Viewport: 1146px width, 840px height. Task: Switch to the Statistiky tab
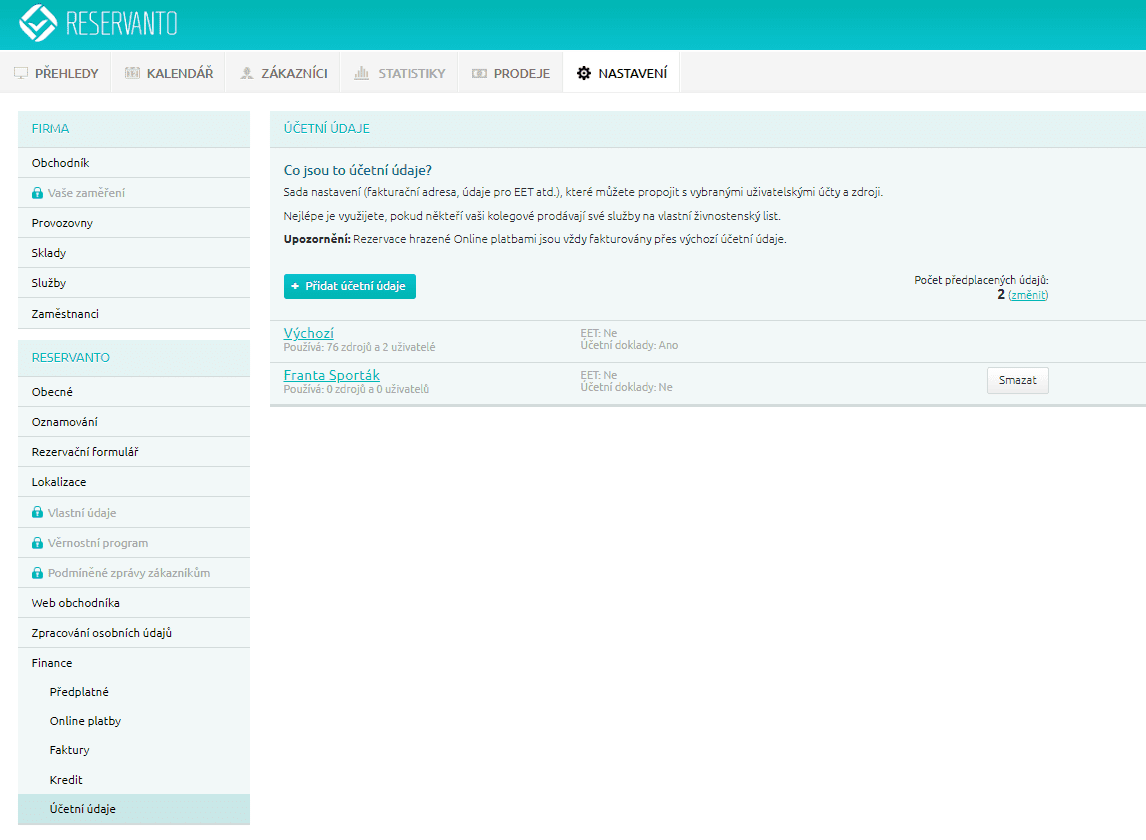point(399,73)
